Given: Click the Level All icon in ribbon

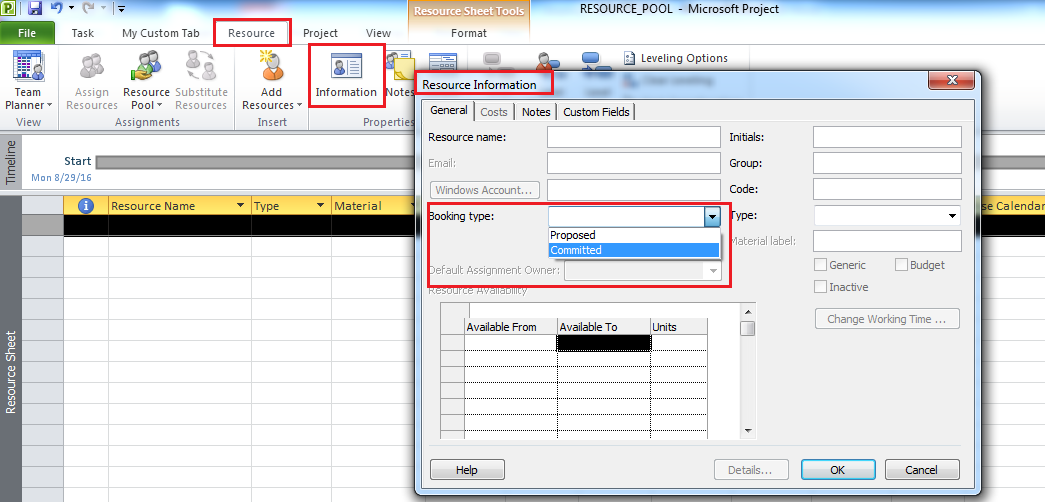Looking at the screenshot, I should (596, 63).
